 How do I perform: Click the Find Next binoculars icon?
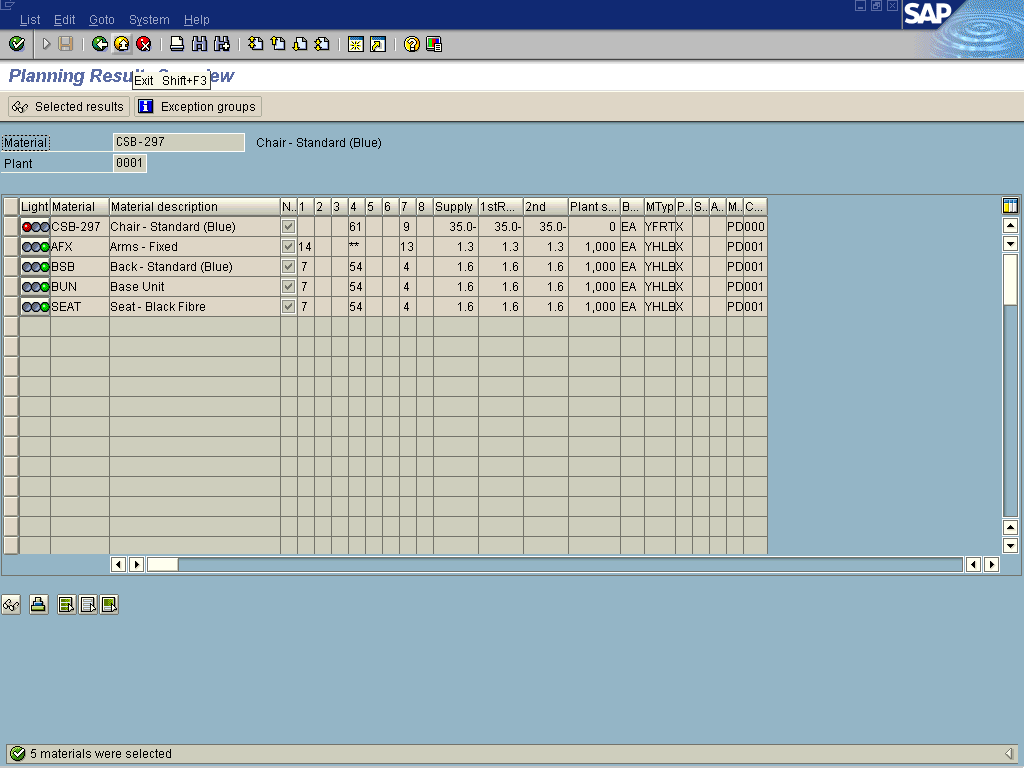pyautogui.click(x=222, y=44)
